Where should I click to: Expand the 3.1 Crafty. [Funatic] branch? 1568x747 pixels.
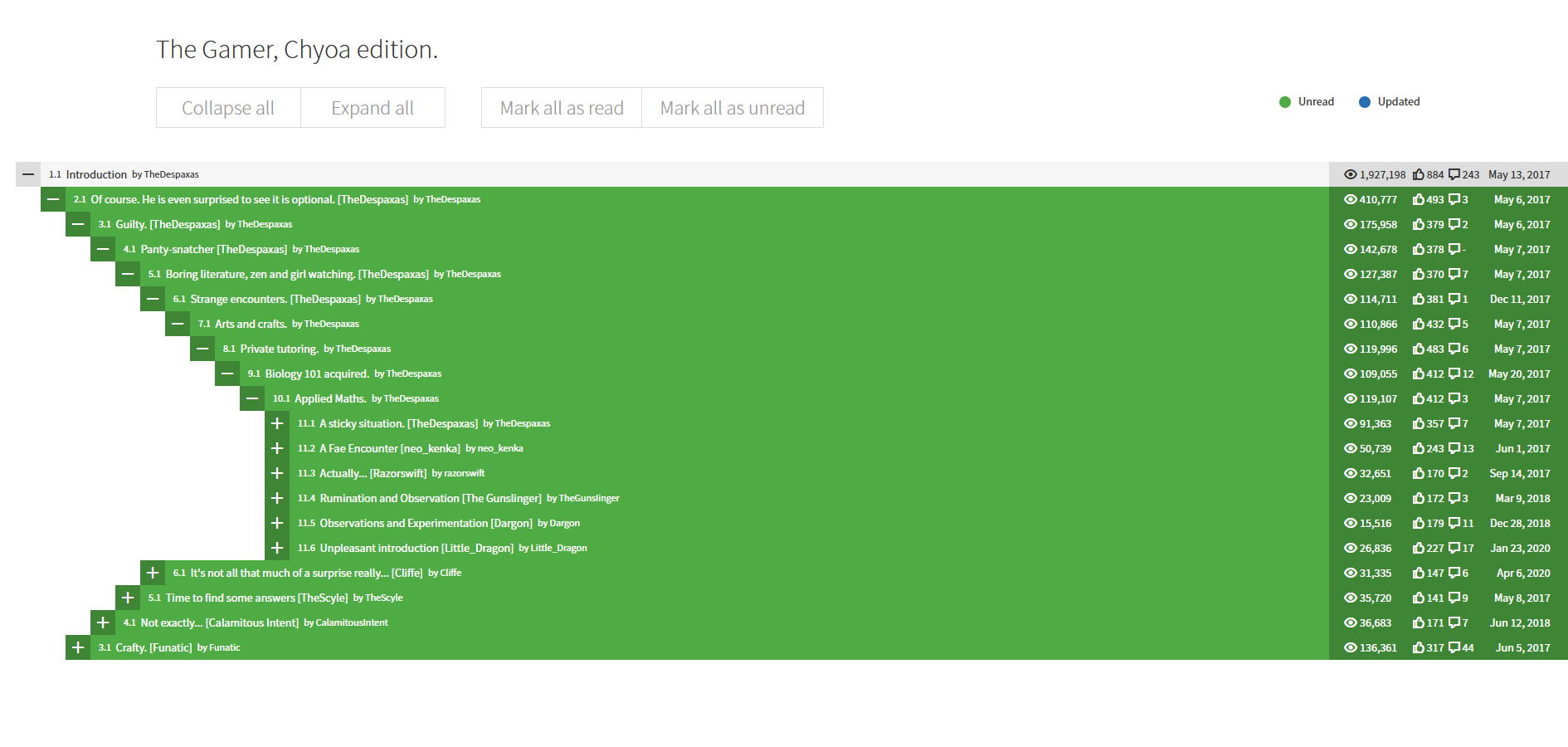coord(78,647)
